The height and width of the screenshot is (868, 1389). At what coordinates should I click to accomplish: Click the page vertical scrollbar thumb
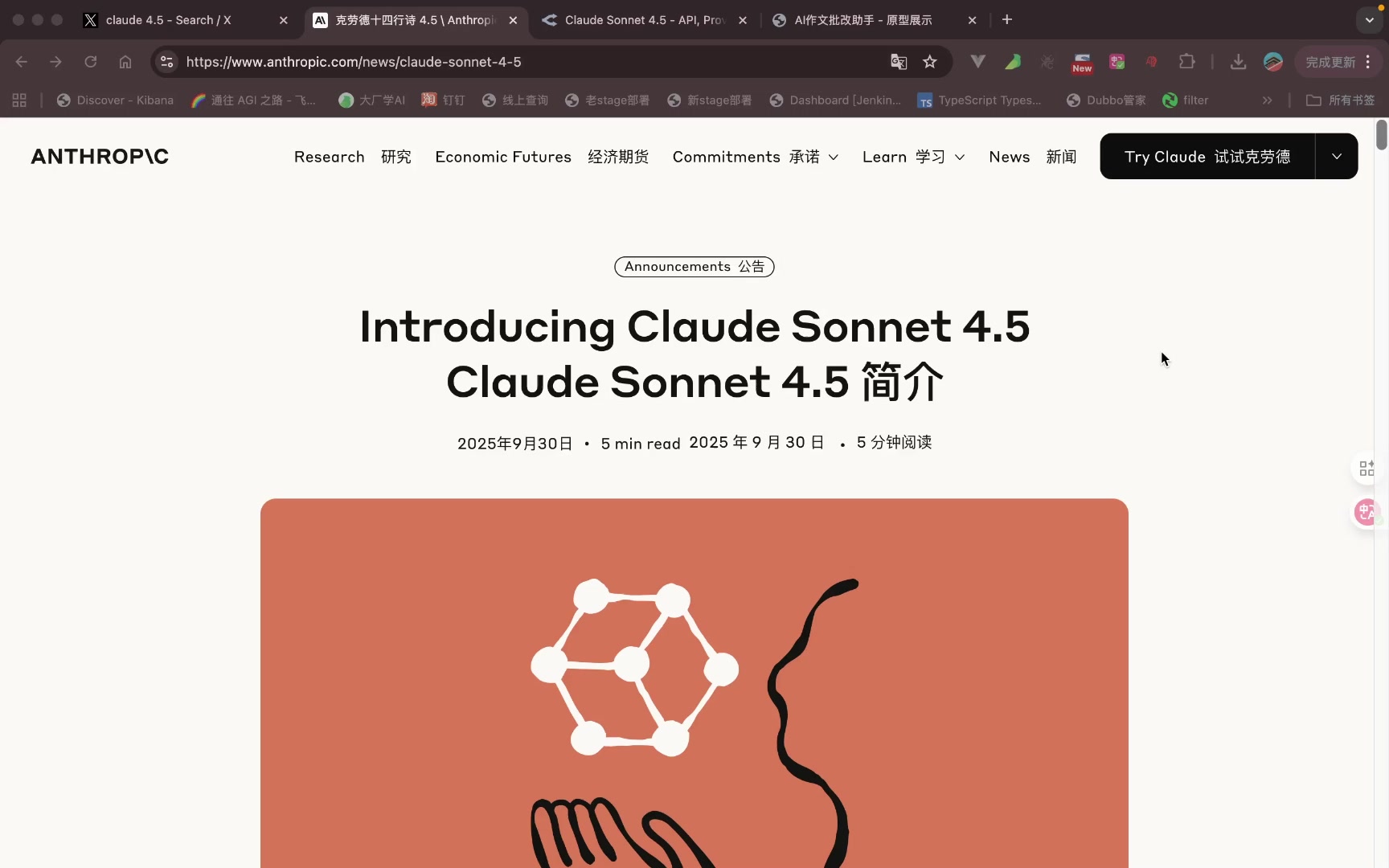1381,135
